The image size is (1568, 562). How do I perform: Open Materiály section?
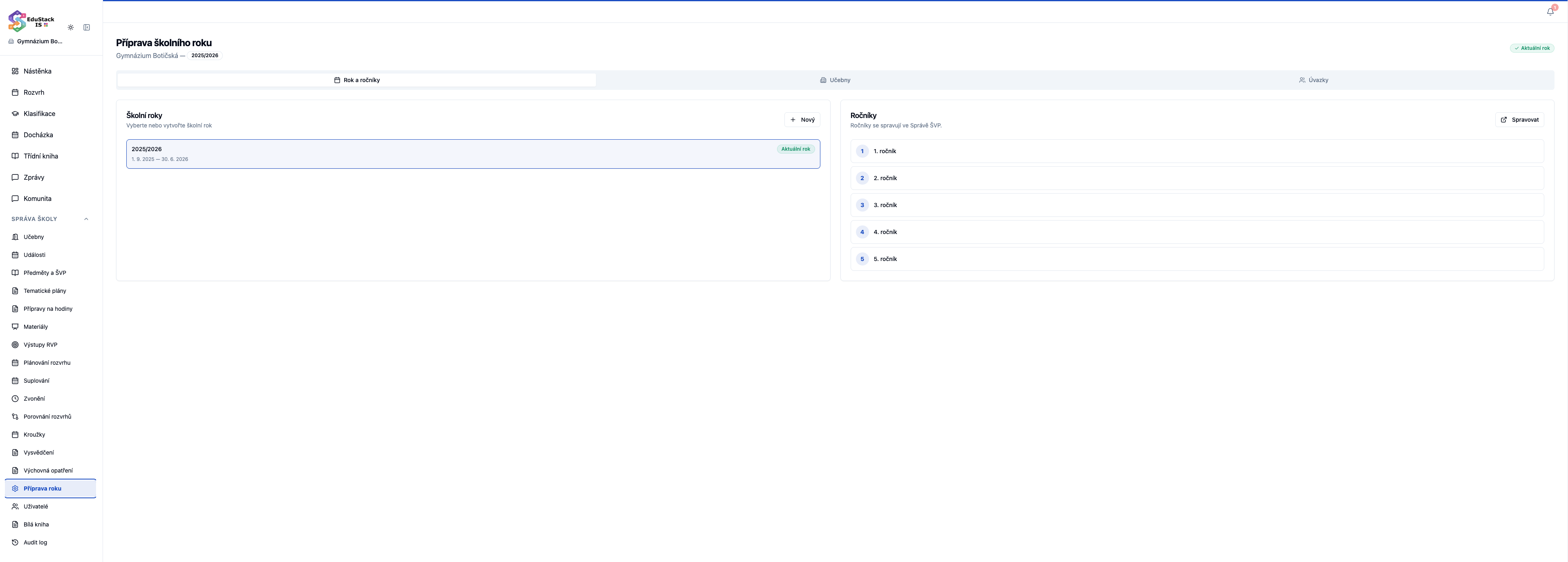51,327
